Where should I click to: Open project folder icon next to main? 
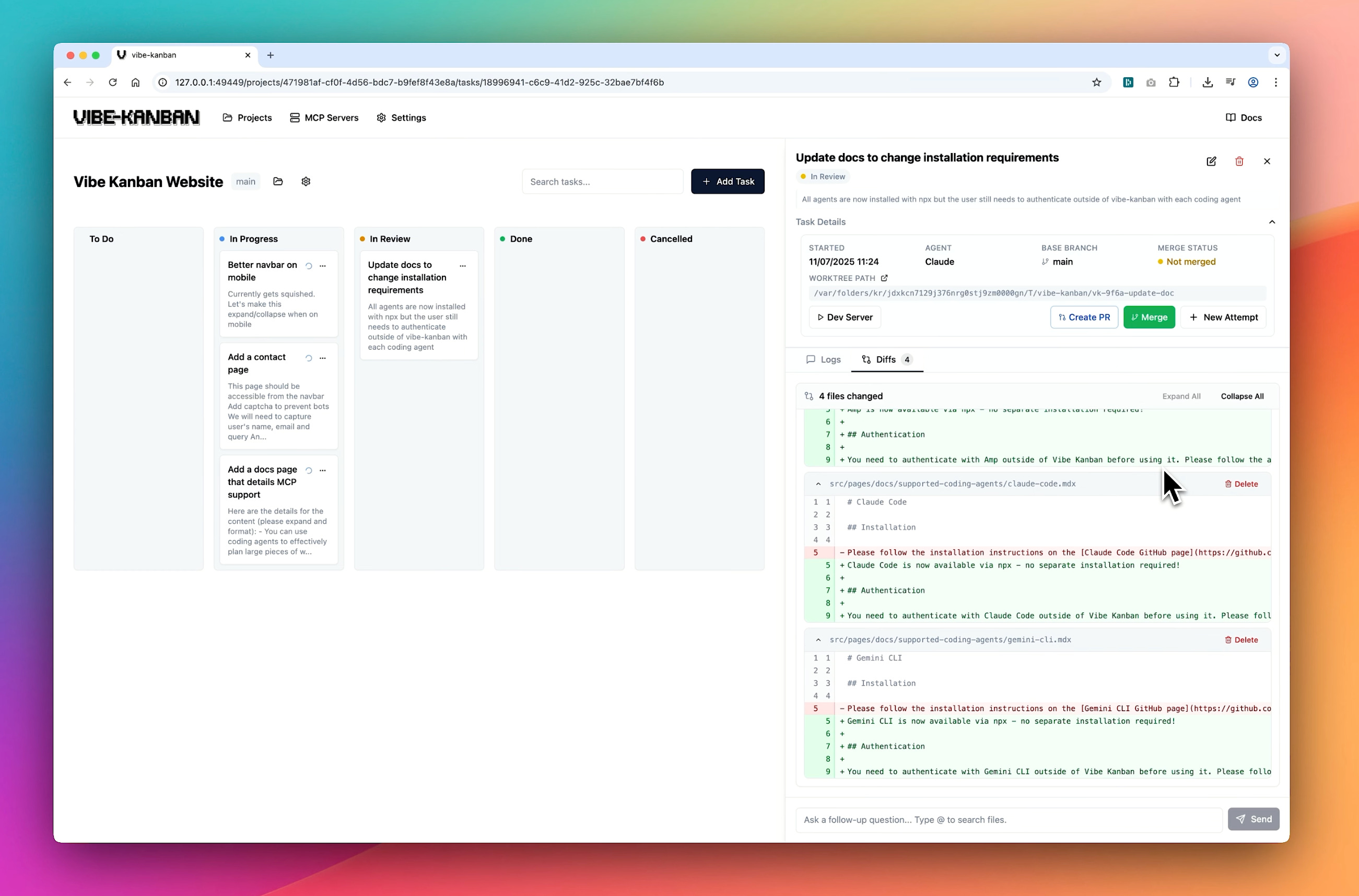(x=278, y=182)
